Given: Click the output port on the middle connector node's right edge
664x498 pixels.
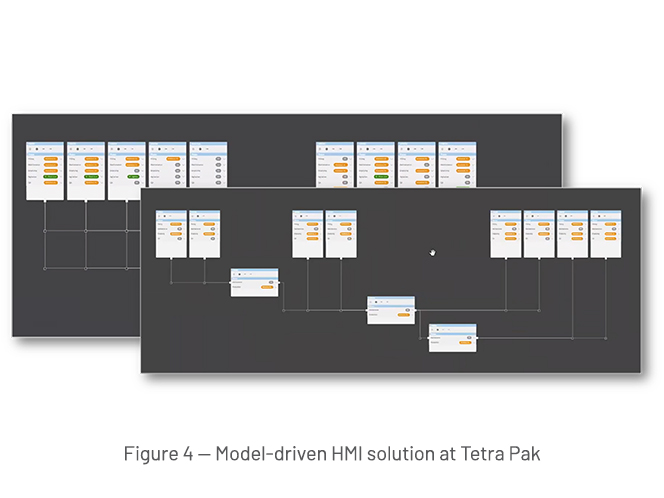Looking at the screenshot, I should click(415, 310).
